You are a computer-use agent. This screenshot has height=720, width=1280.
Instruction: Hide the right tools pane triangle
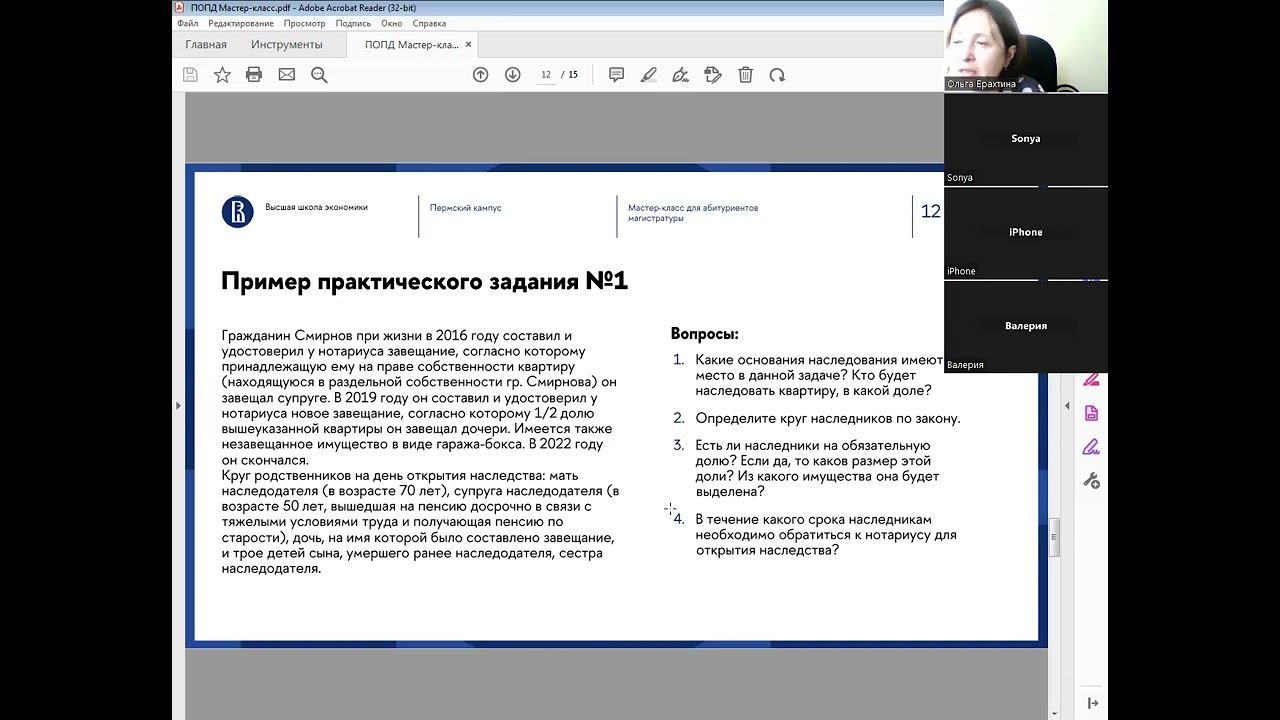pos(1066,405)
